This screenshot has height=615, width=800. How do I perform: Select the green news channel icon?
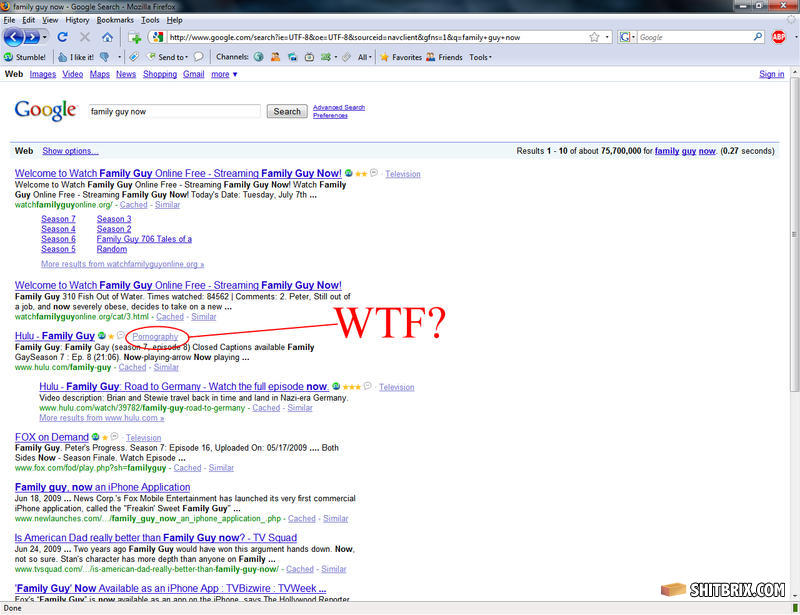click(x=326, y=57)
